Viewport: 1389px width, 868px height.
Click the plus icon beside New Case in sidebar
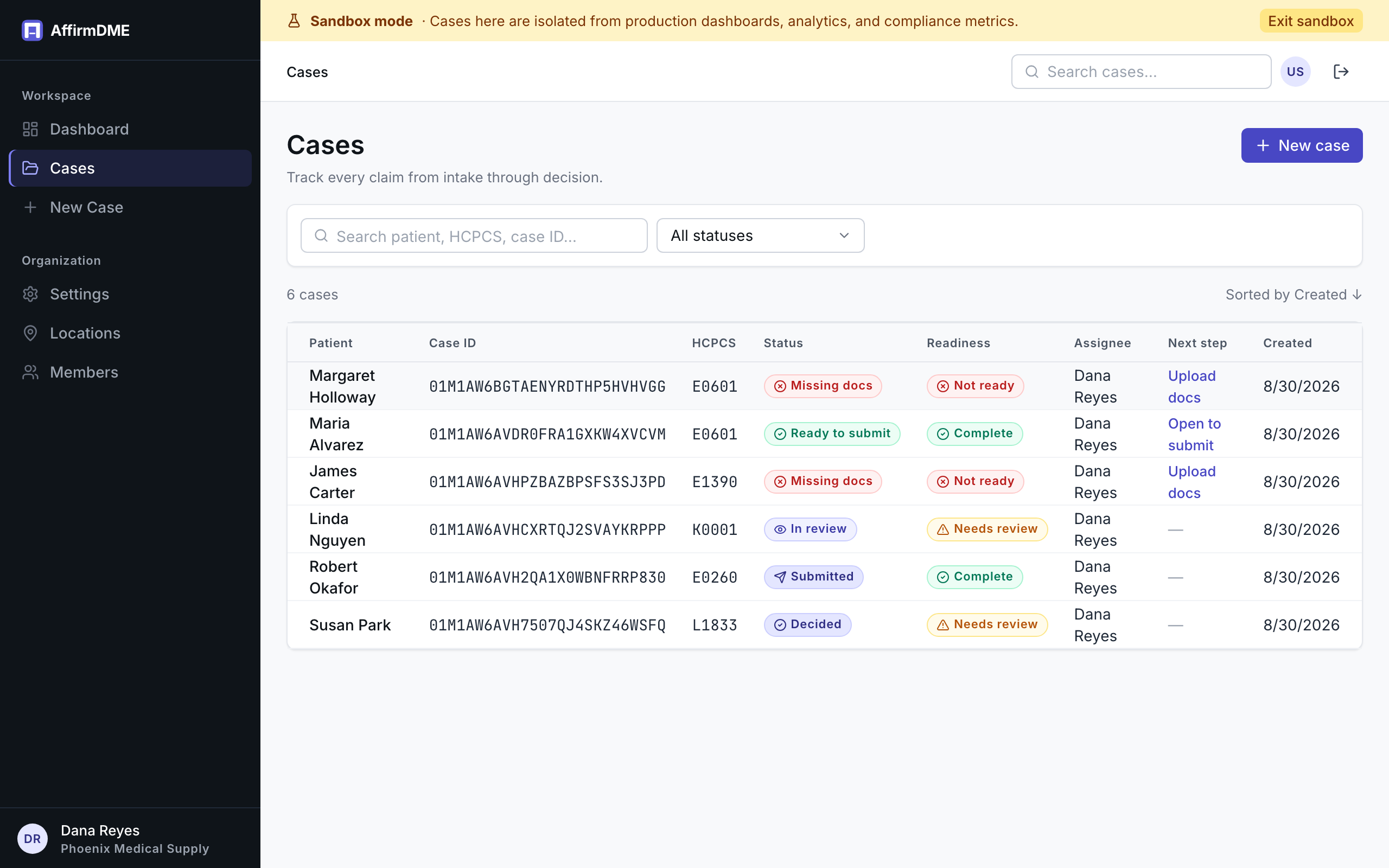(x=30, y=207)
